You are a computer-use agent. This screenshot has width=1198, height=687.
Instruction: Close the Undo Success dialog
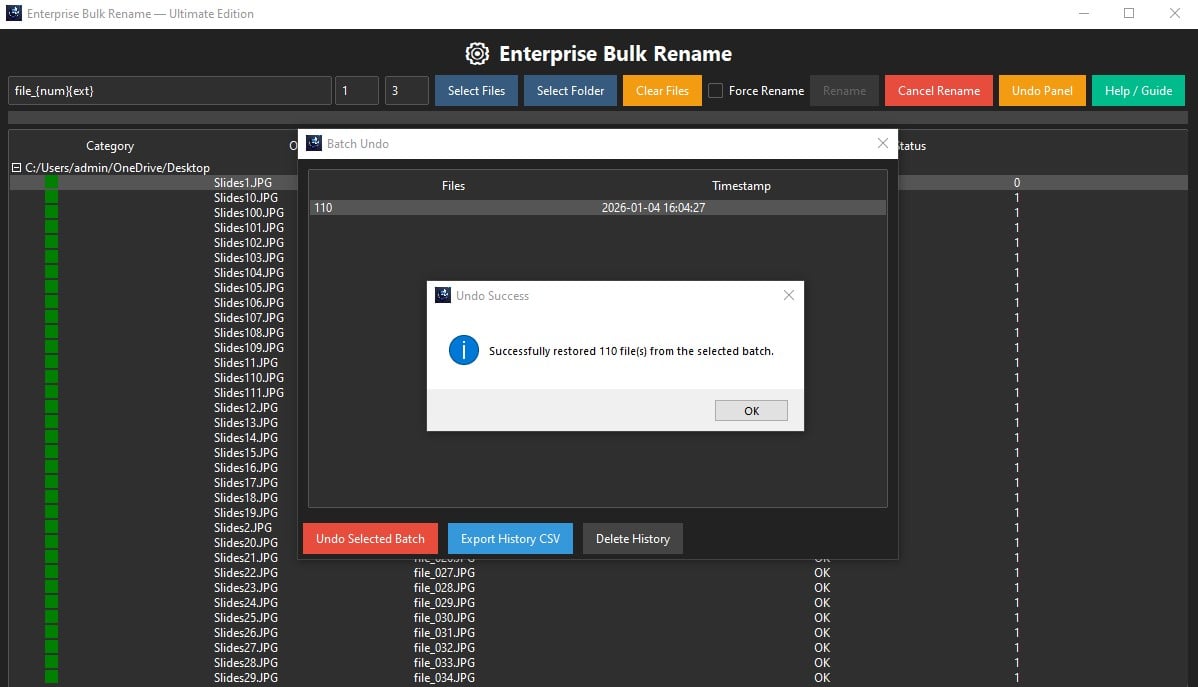click(788, 295)
